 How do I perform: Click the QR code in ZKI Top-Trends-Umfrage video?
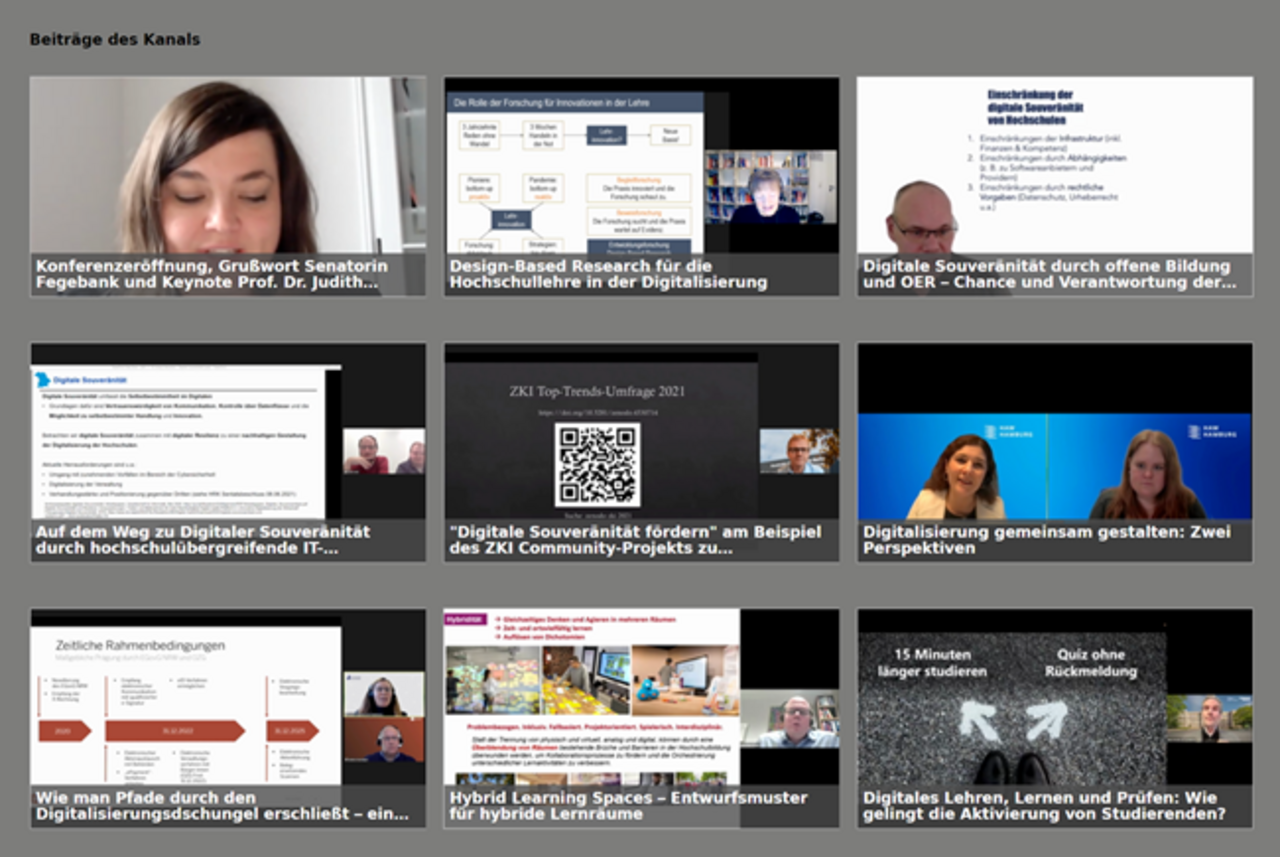(597, 465)
